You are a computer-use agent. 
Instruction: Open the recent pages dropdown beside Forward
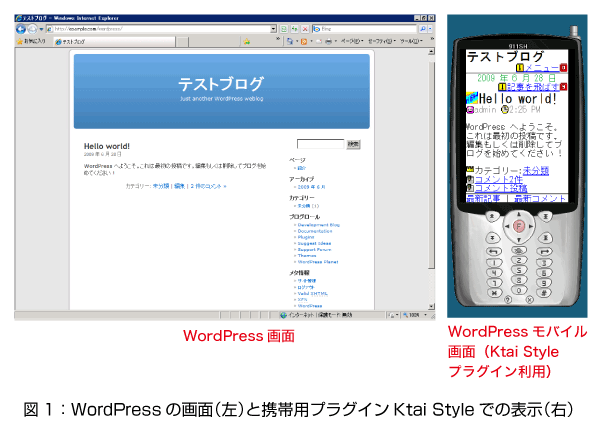click(x=41, y=29)
